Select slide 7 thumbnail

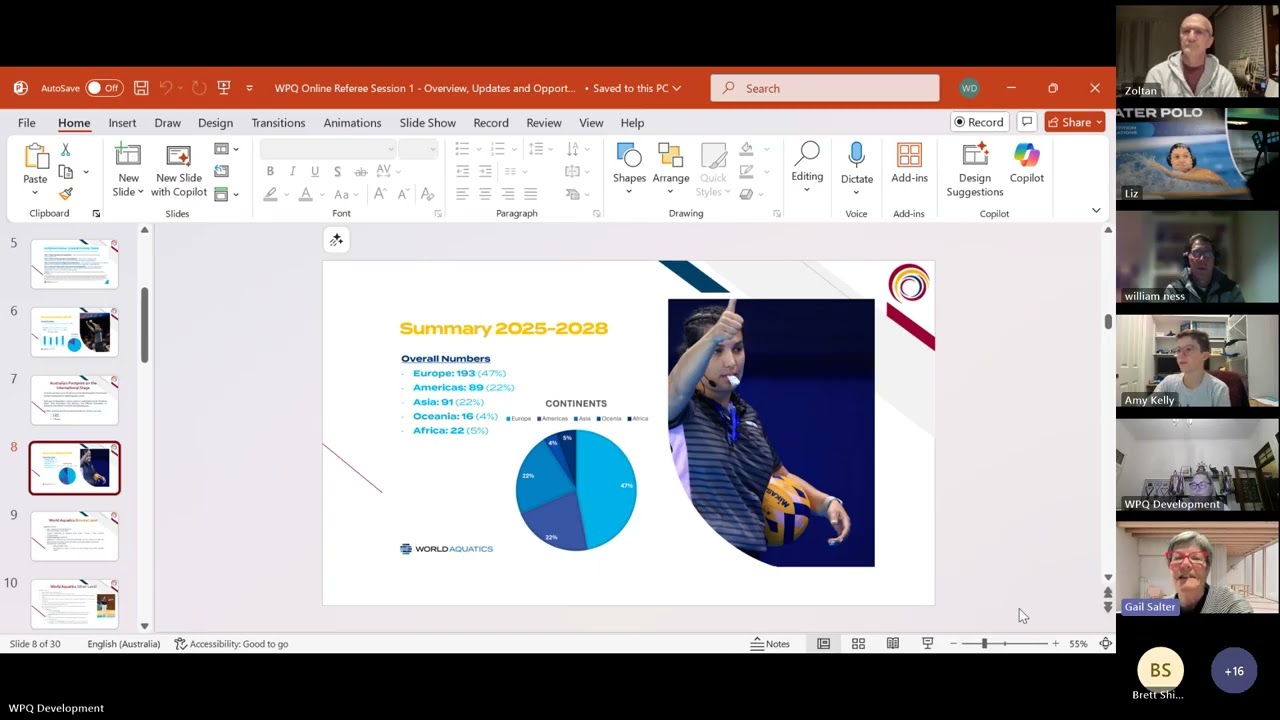tap(74, 400)
